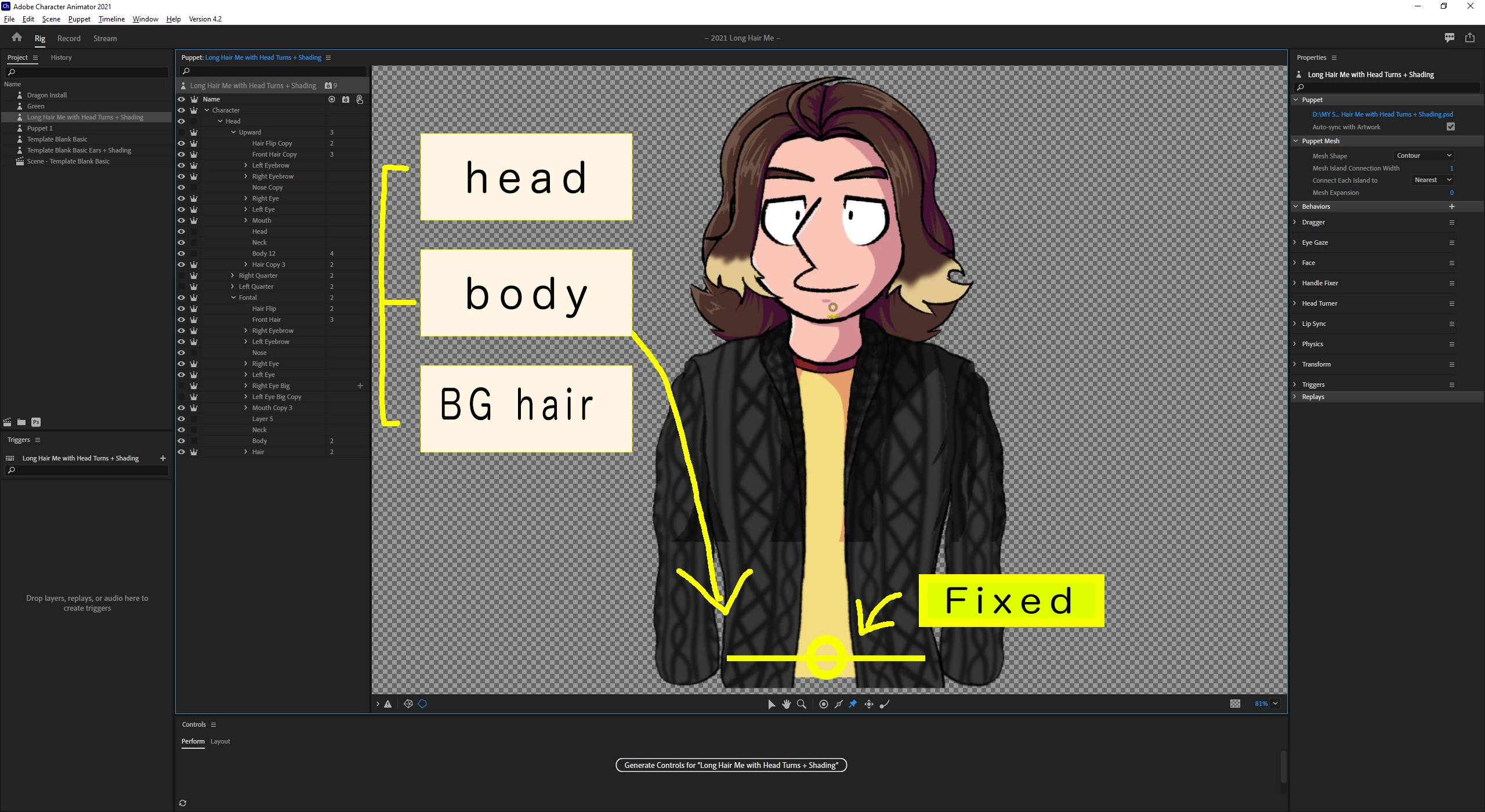The image size is (1485, 812).
Task: Select the Hand tool in puppet toolbar
Action: coord(786,704)
